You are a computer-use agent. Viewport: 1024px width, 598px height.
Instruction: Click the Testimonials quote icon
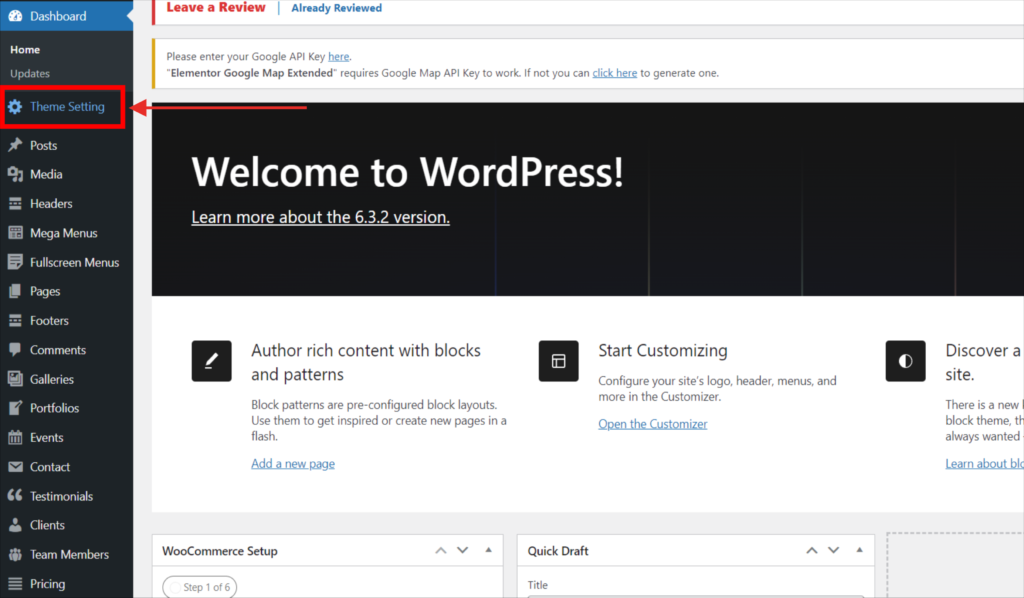[x=15, y=496]
